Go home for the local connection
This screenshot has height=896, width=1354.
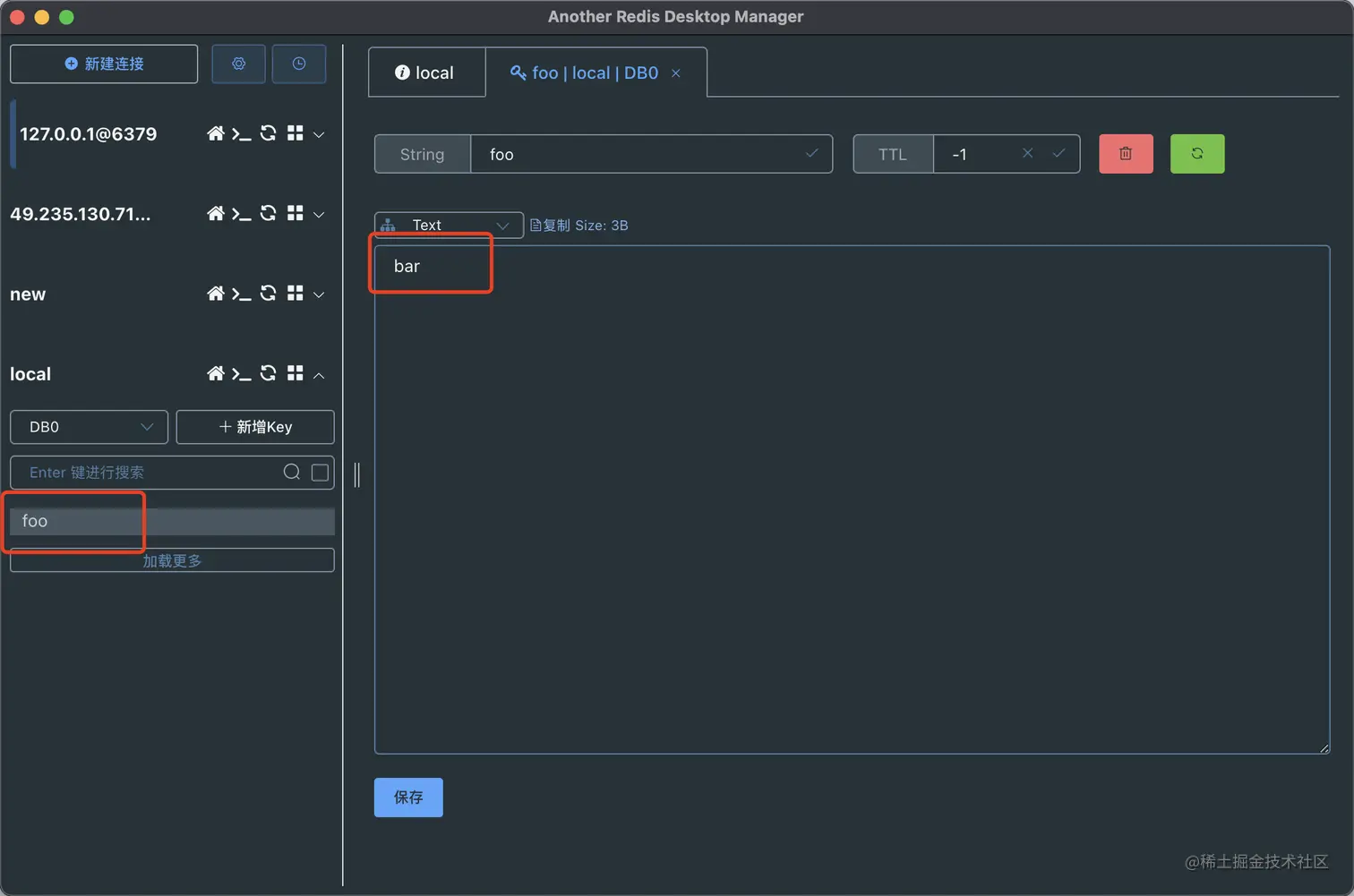(215, 373)
